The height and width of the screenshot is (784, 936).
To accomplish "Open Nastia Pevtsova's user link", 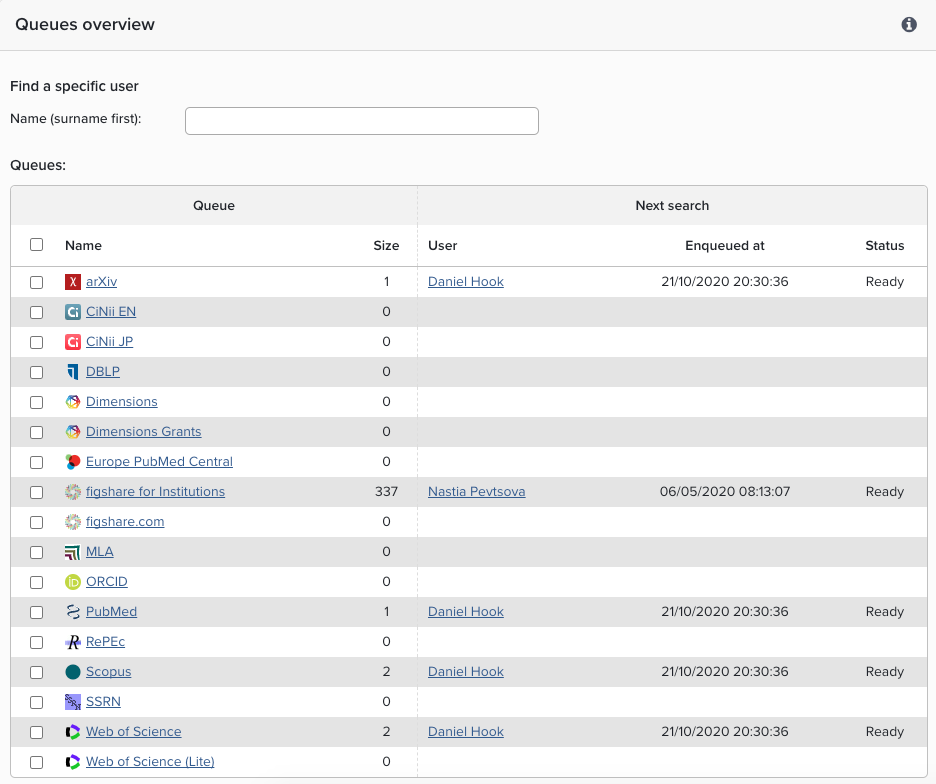I will pos(476,492).
